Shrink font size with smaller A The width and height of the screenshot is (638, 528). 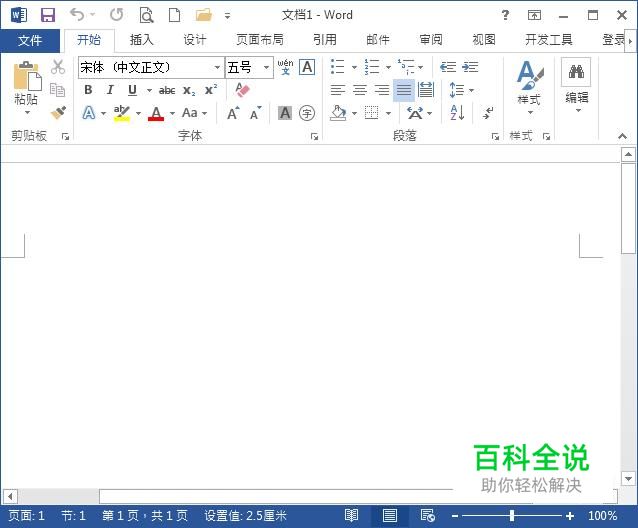point(256,113)
